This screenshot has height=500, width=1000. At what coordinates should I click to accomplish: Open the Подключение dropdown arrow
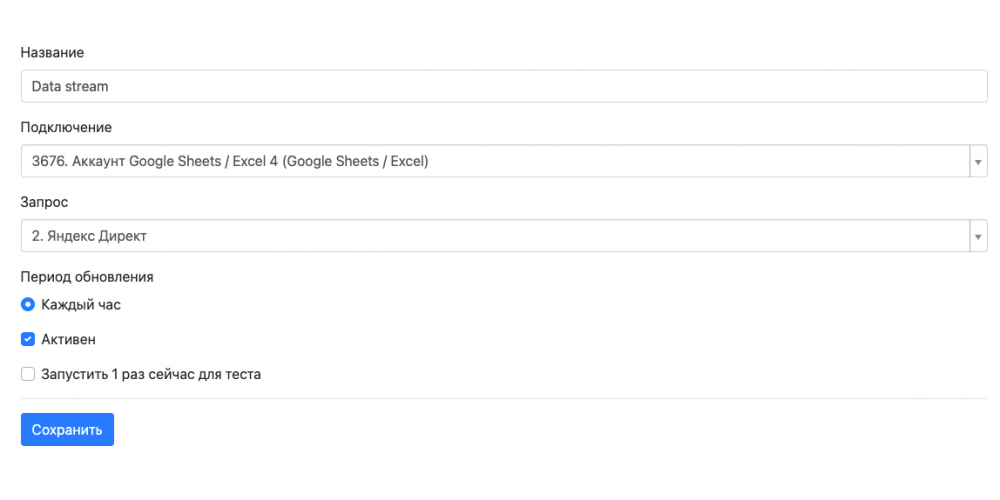click(x=978, y=161)
